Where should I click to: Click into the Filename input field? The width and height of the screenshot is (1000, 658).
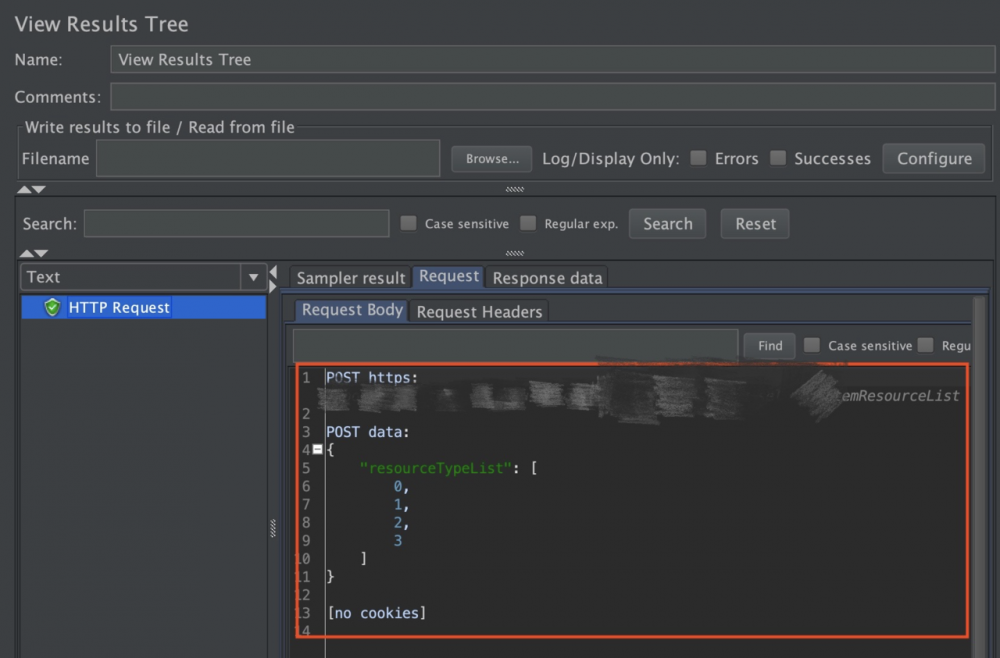tap(267, 158)
